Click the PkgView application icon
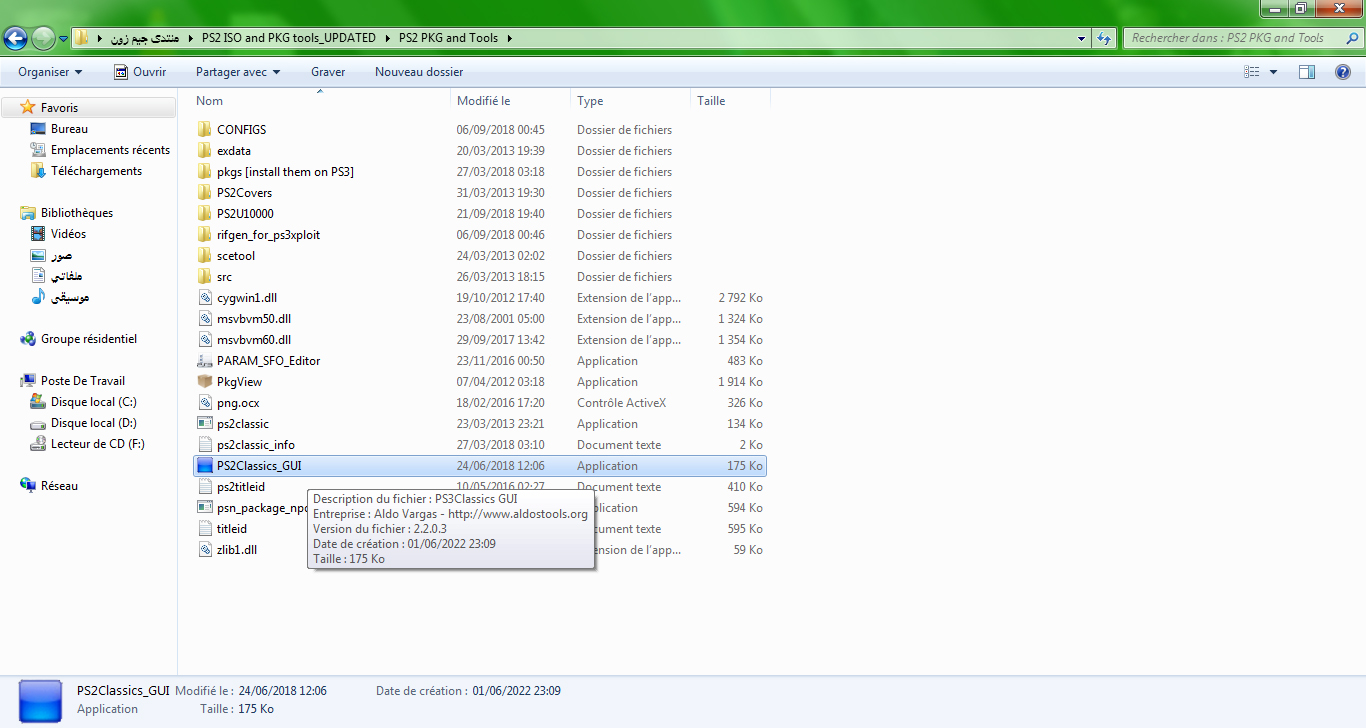Screen dimensions: 1366x728 point(204,382)
